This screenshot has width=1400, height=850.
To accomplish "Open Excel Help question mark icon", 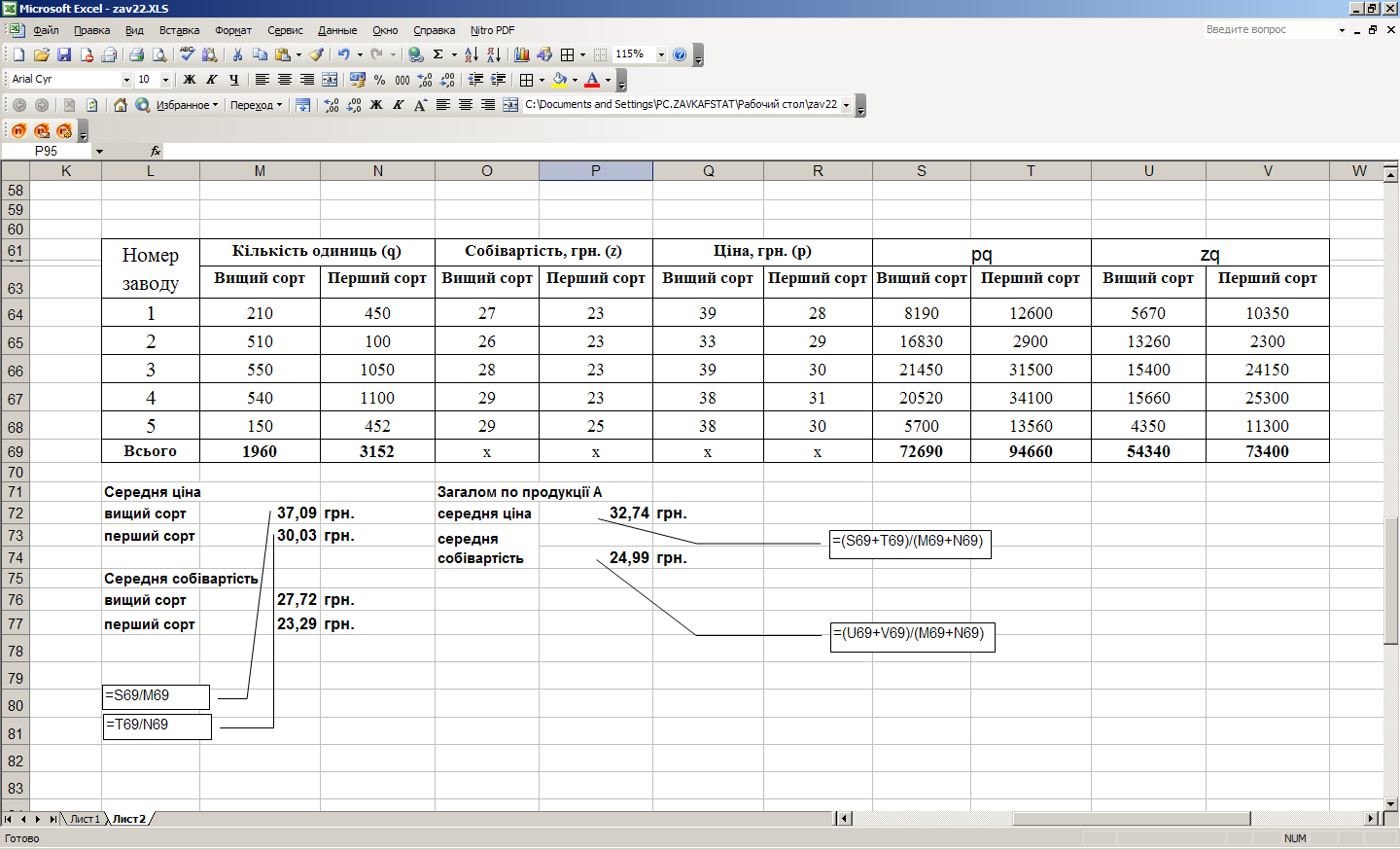I will tap(680, 54).
